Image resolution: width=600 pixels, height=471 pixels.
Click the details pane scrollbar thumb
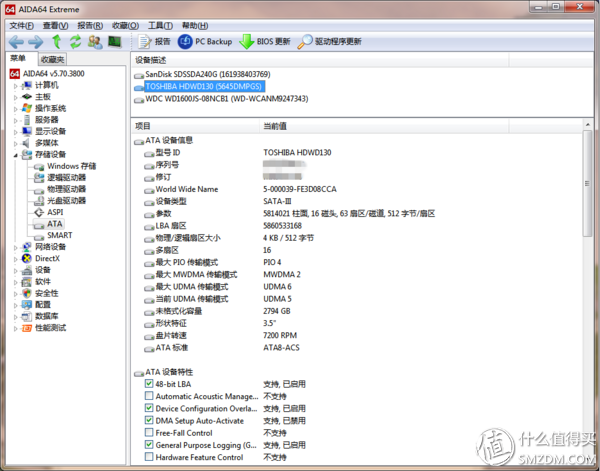[x=587, y=184]
